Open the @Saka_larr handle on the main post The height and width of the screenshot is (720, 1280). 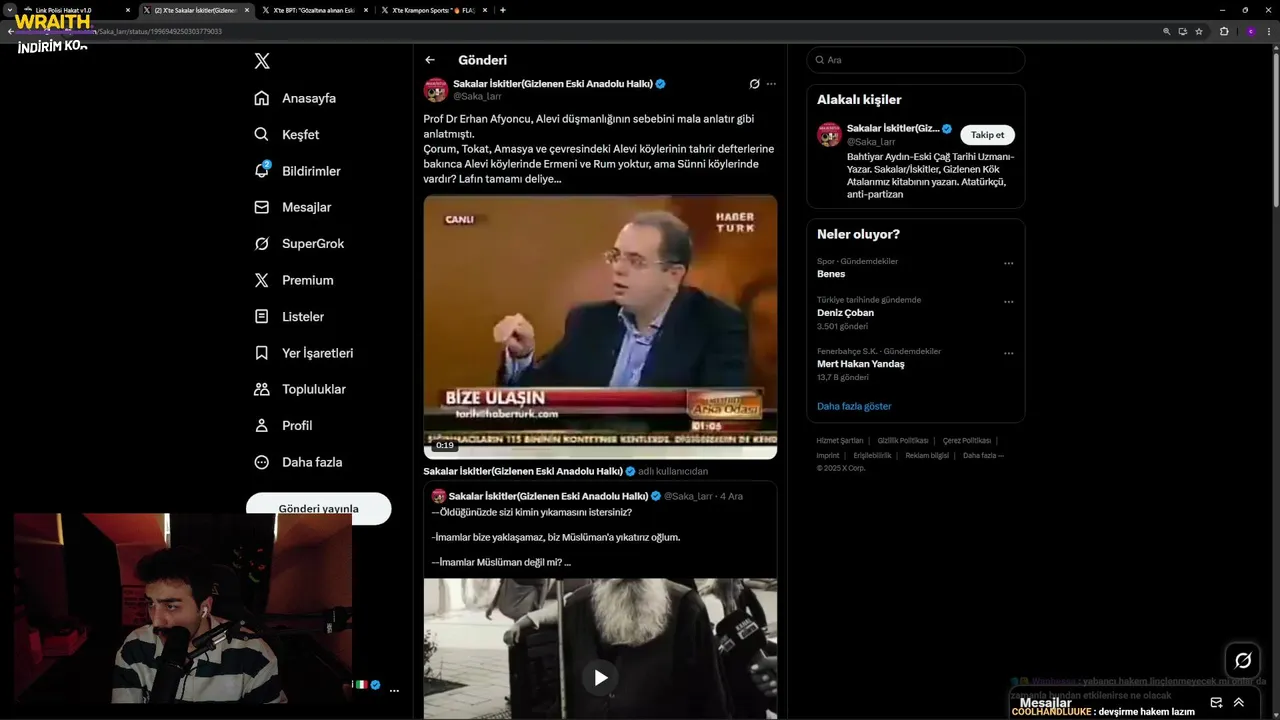pyautogui.click(x=477, y=97)
